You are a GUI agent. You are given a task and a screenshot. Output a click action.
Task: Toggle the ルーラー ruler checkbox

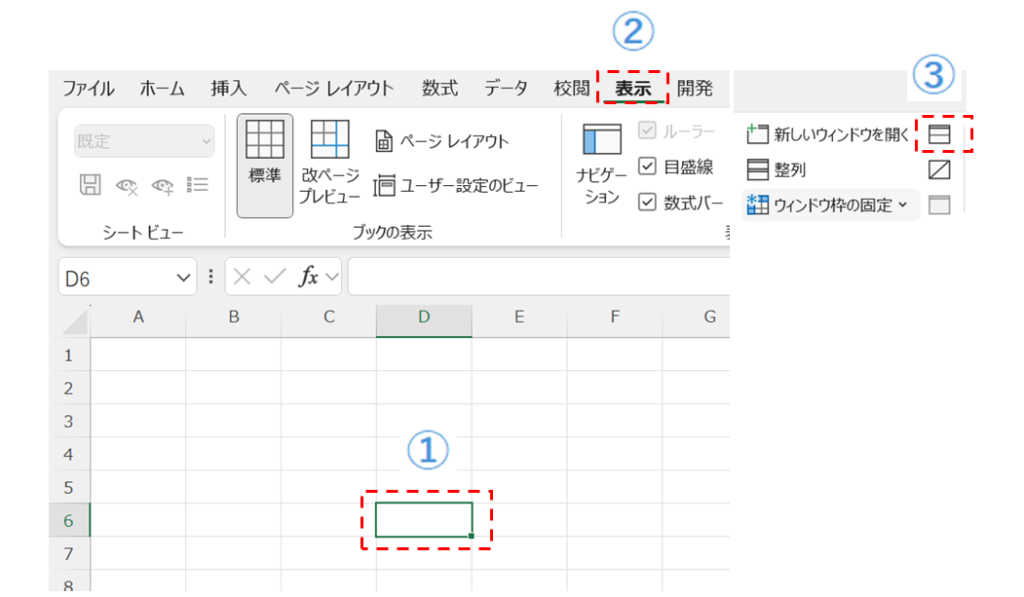647,131
